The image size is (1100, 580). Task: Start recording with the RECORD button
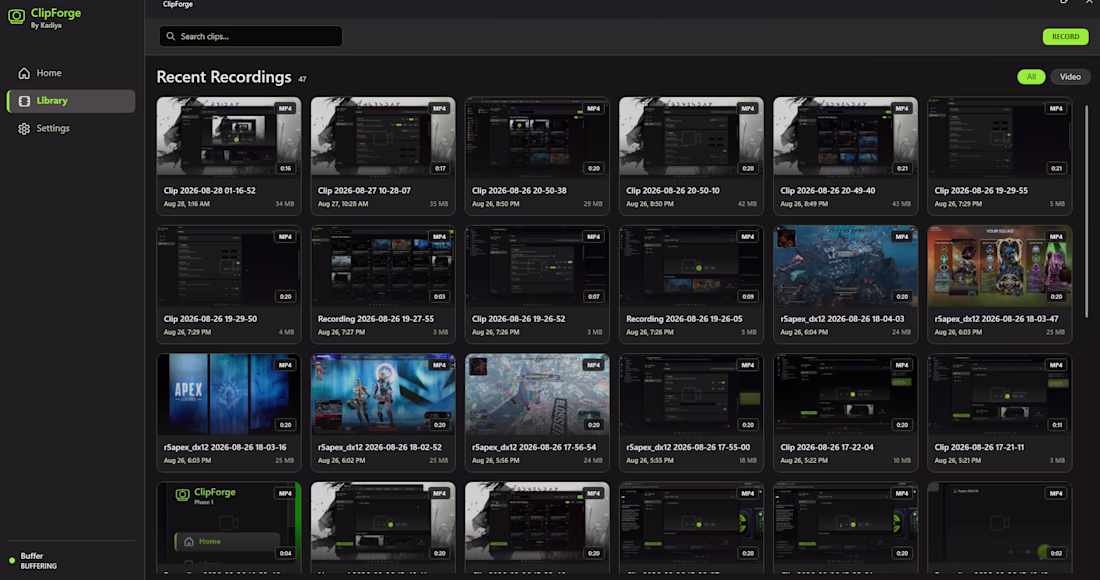tap(1065, 36)
